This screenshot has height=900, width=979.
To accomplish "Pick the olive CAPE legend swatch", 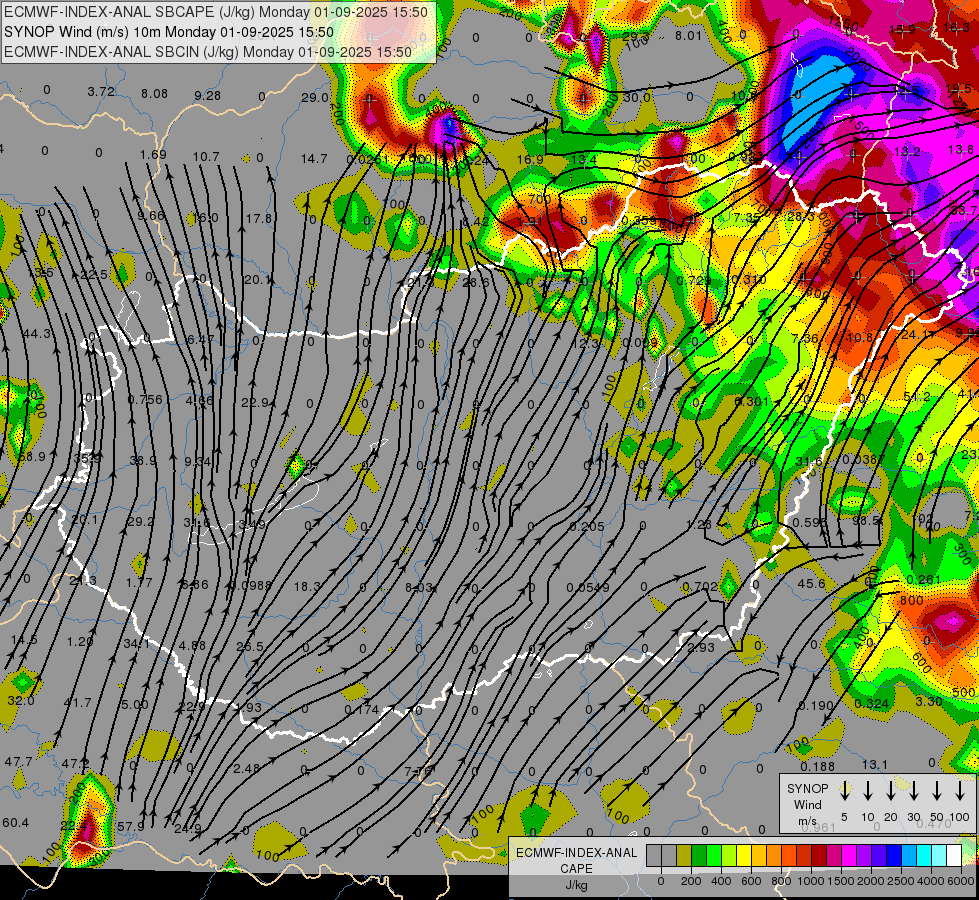I will (x=684, y=856).
